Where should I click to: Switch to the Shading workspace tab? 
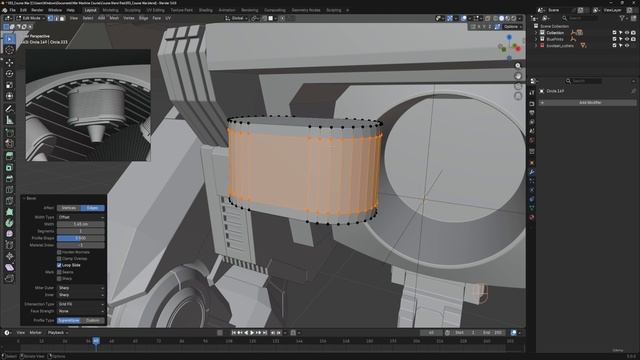206,10
